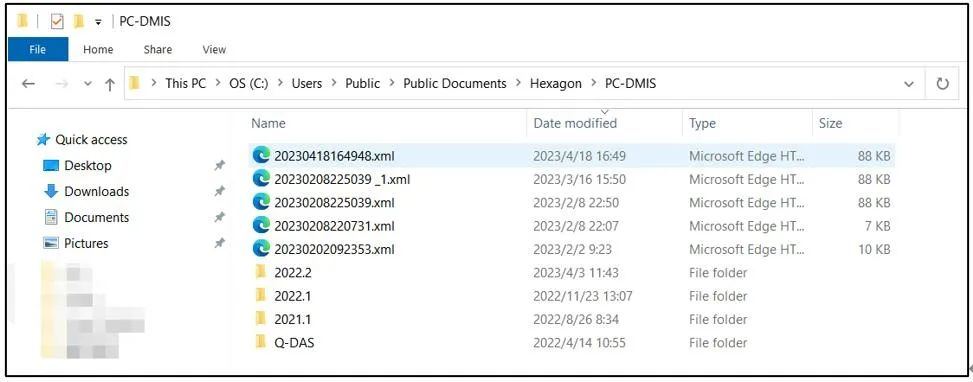
Task: Click PC-DMIS breadcrumb in address path
Action: (630, 84)
